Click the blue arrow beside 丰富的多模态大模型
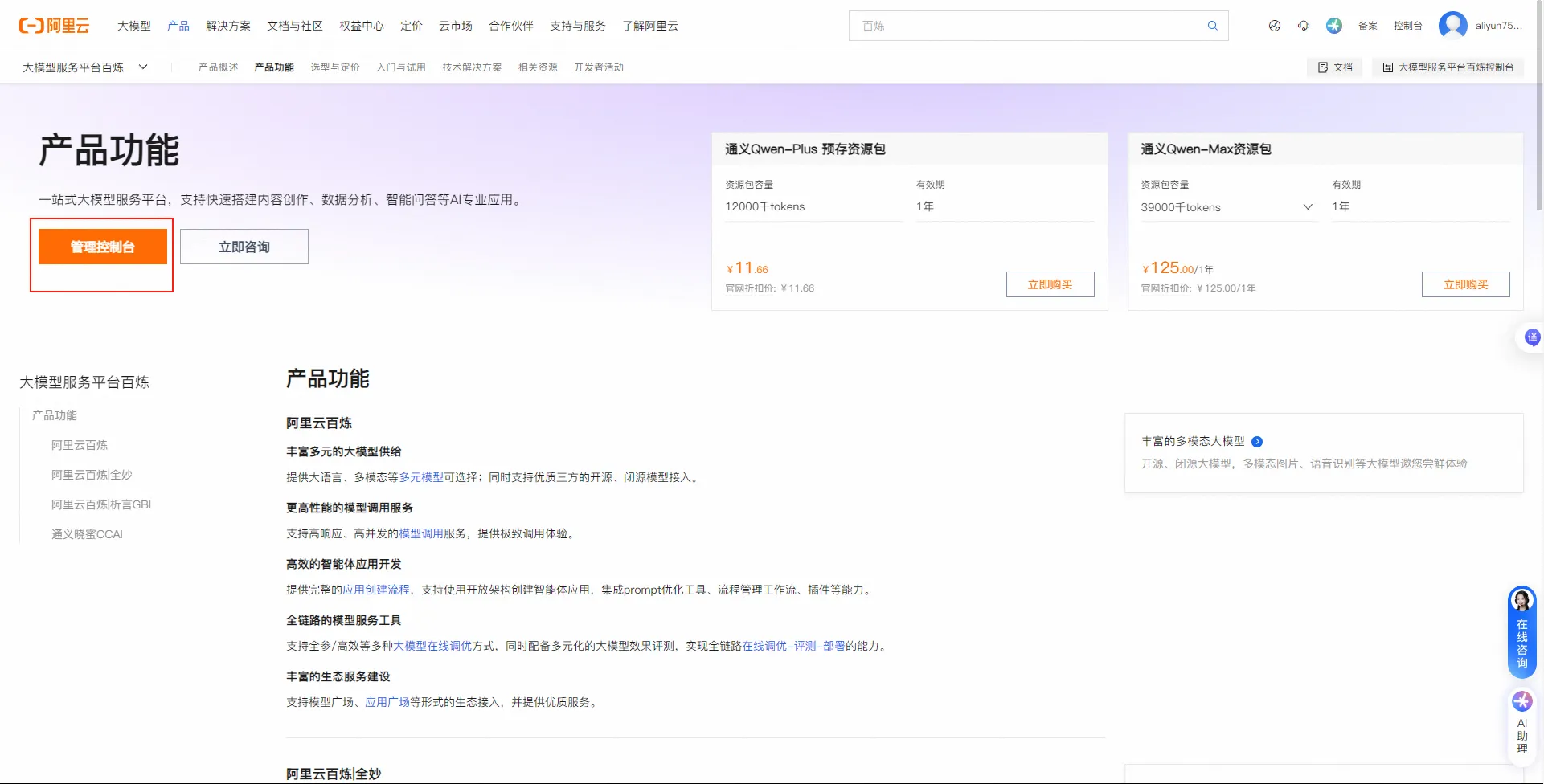 click(1257, 442)
